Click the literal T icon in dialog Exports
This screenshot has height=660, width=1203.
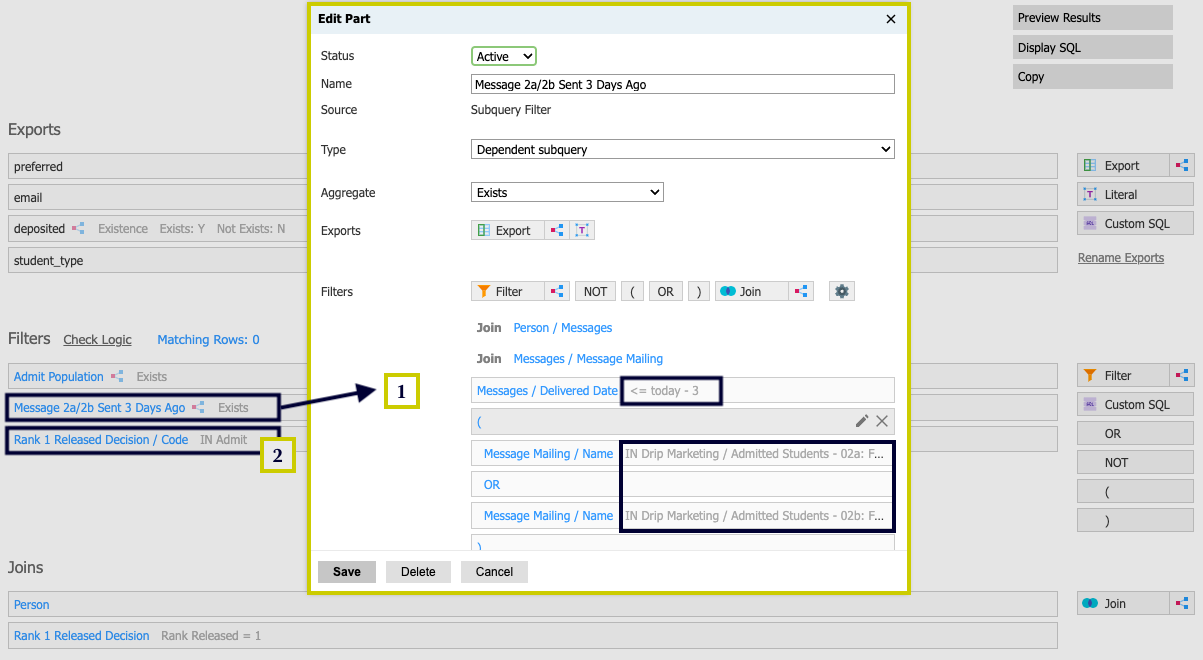click(582, 230)
